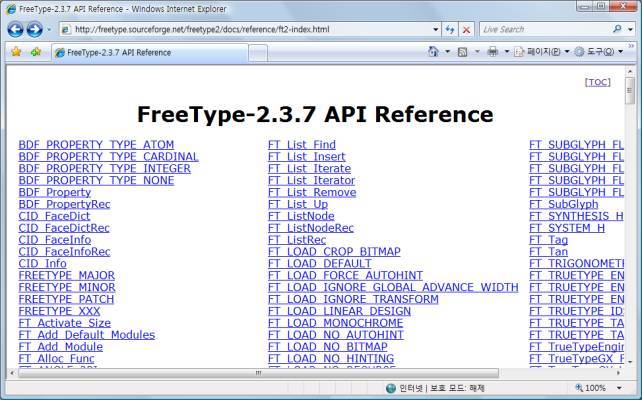The width and height of the screenshot is (642, 400).
Task: Open the 도구(O) tools menu
Action: click(599, 52)
